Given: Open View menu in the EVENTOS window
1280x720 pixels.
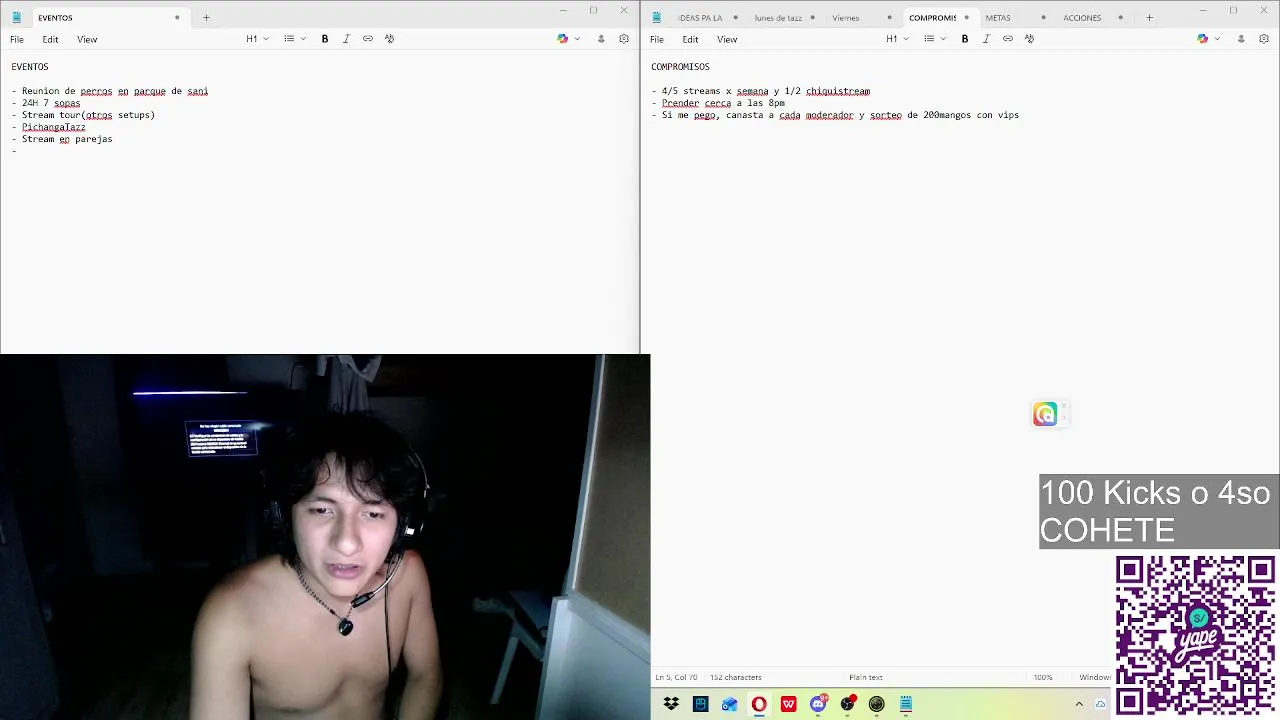Looking at the screenshot, I should pos(87,39).
